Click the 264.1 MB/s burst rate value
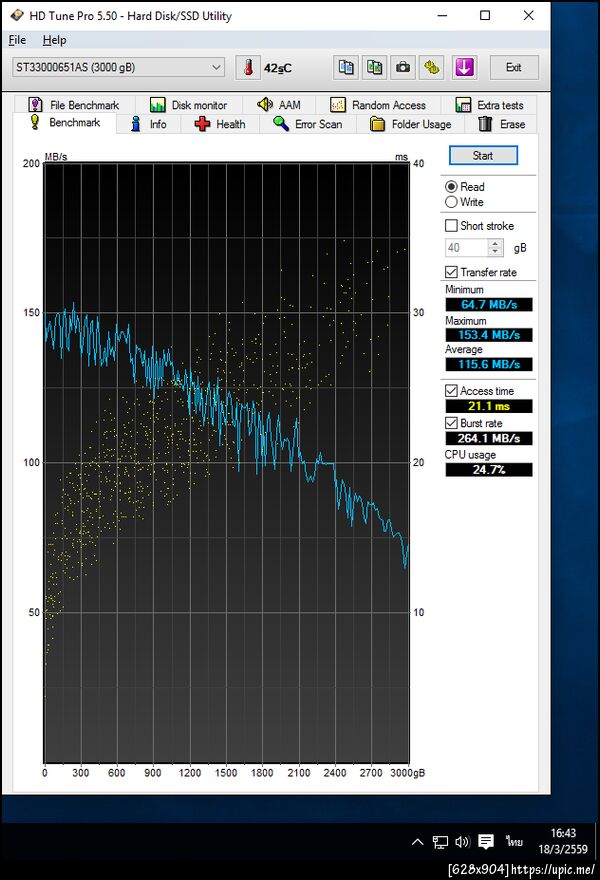Image resolution: width=600 pixels, height=880 pixels. point(489,438)
